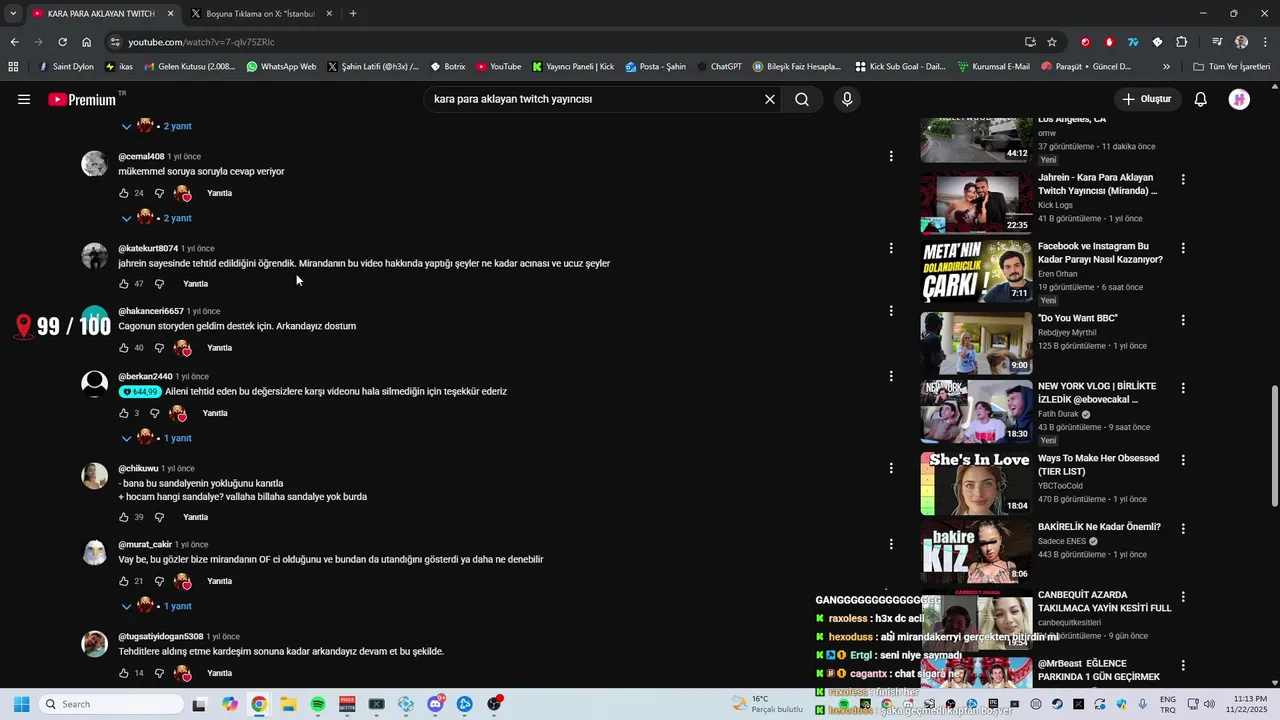
Task: Open Chrome from the taskbar
Action: 259,704
